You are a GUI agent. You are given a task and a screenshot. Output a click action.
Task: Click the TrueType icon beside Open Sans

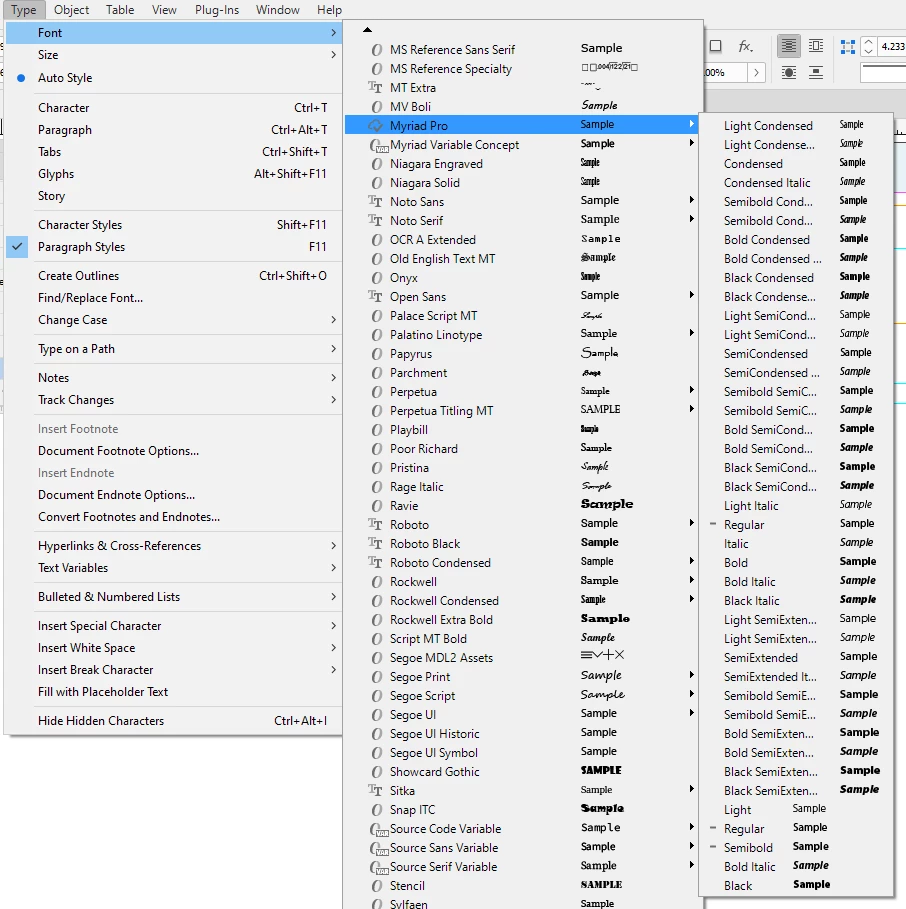coord(375,297)
